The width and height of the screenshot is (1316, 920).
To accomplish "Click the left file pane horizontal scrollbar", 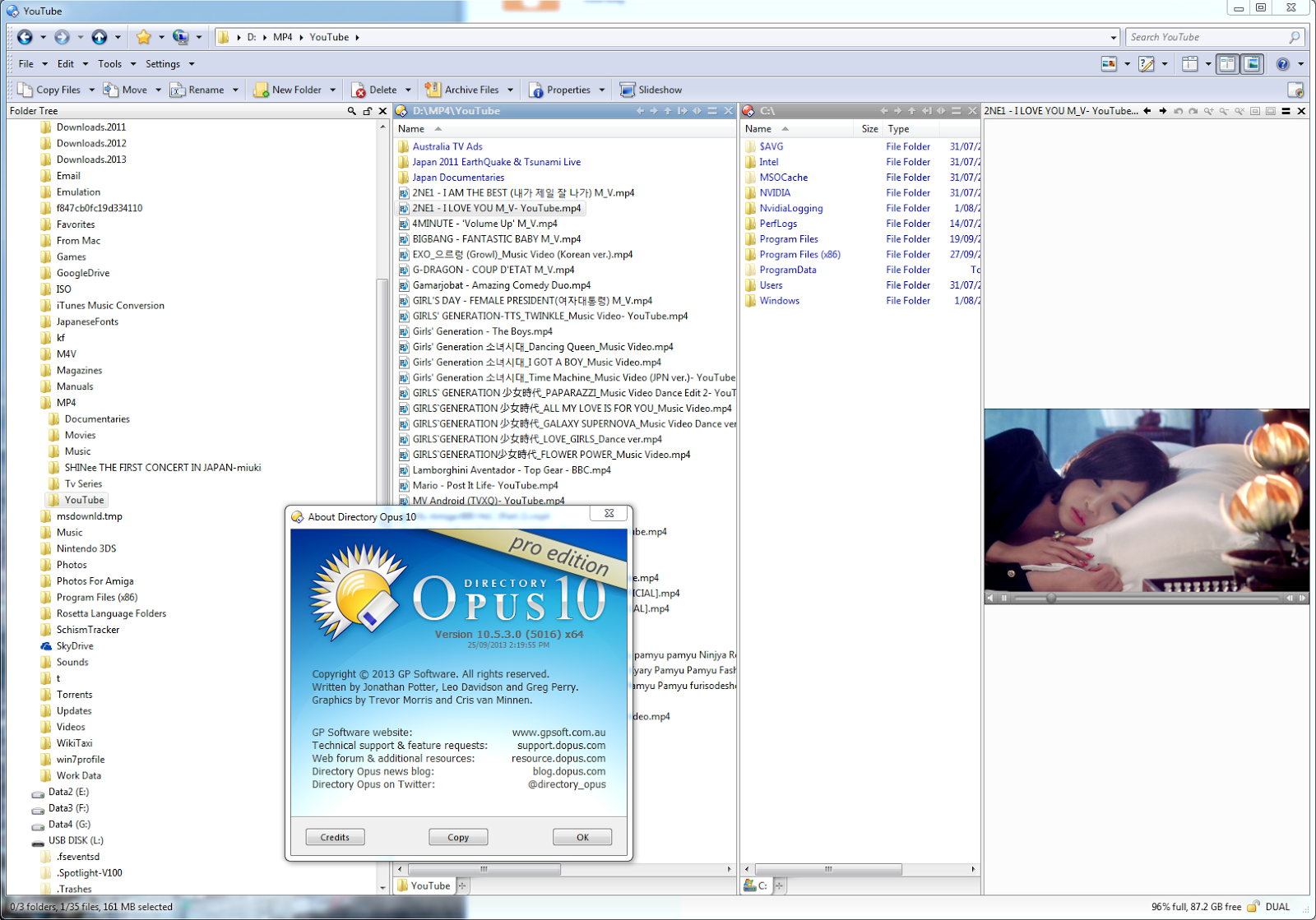I will tap(484, 869).
